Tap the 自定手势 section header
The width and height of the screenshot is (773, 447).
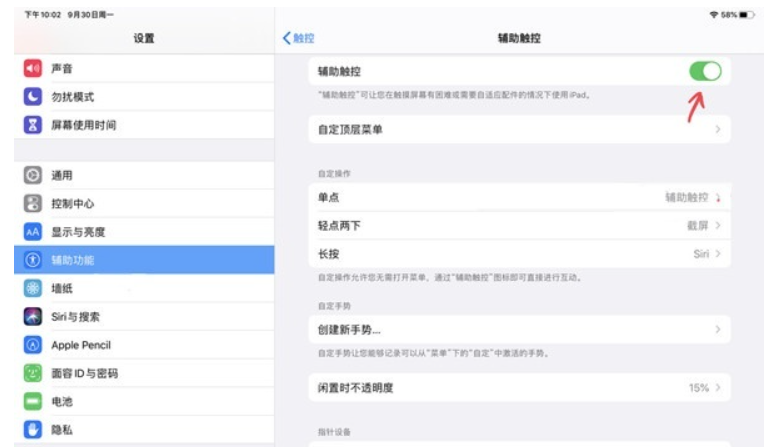click(334, 306)
